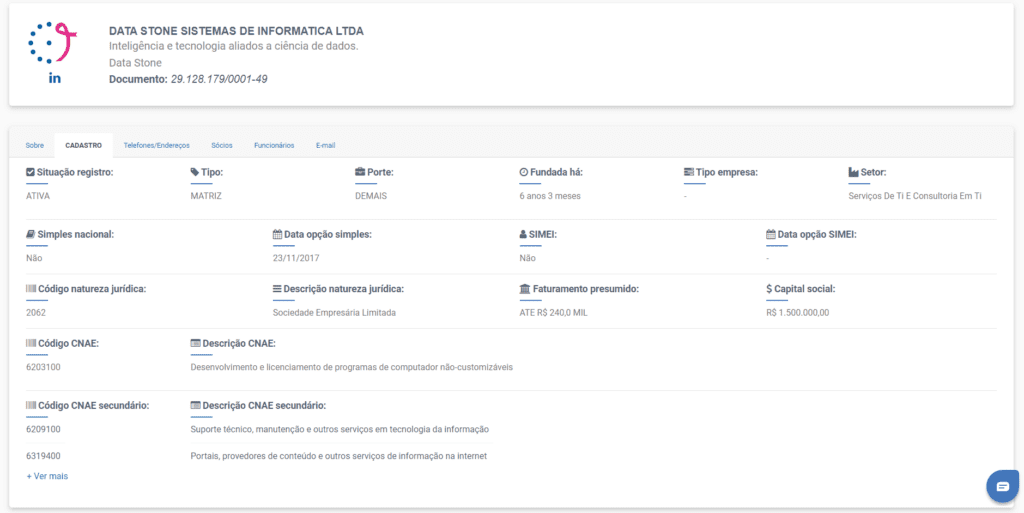Expand the list with + Ver mais
This screenshot has height=513, width=1024.
[x=47, y=476]
